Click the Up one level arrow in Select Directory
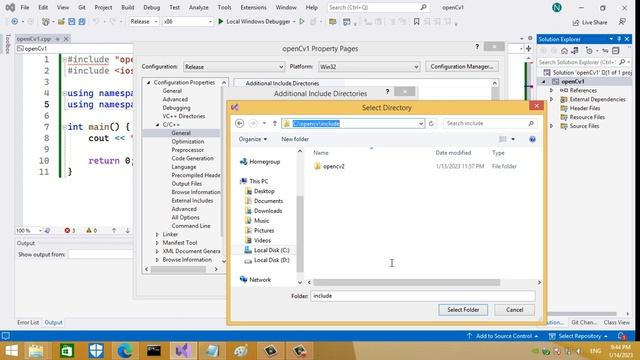This screenshot has height=360, width=640. click(x=275, y=123)
